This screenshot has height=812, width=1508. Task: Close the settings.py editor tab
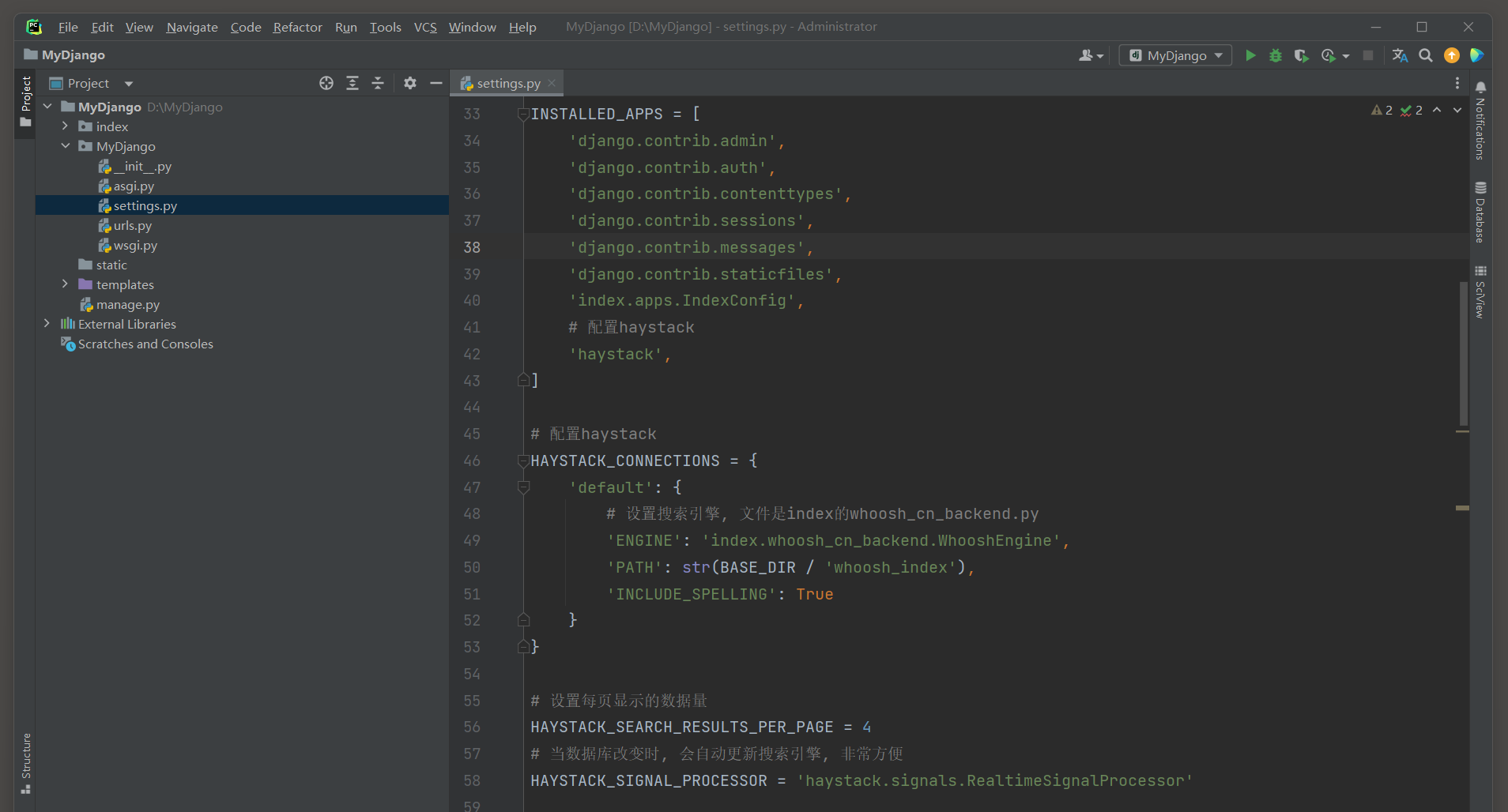(552, 83)
